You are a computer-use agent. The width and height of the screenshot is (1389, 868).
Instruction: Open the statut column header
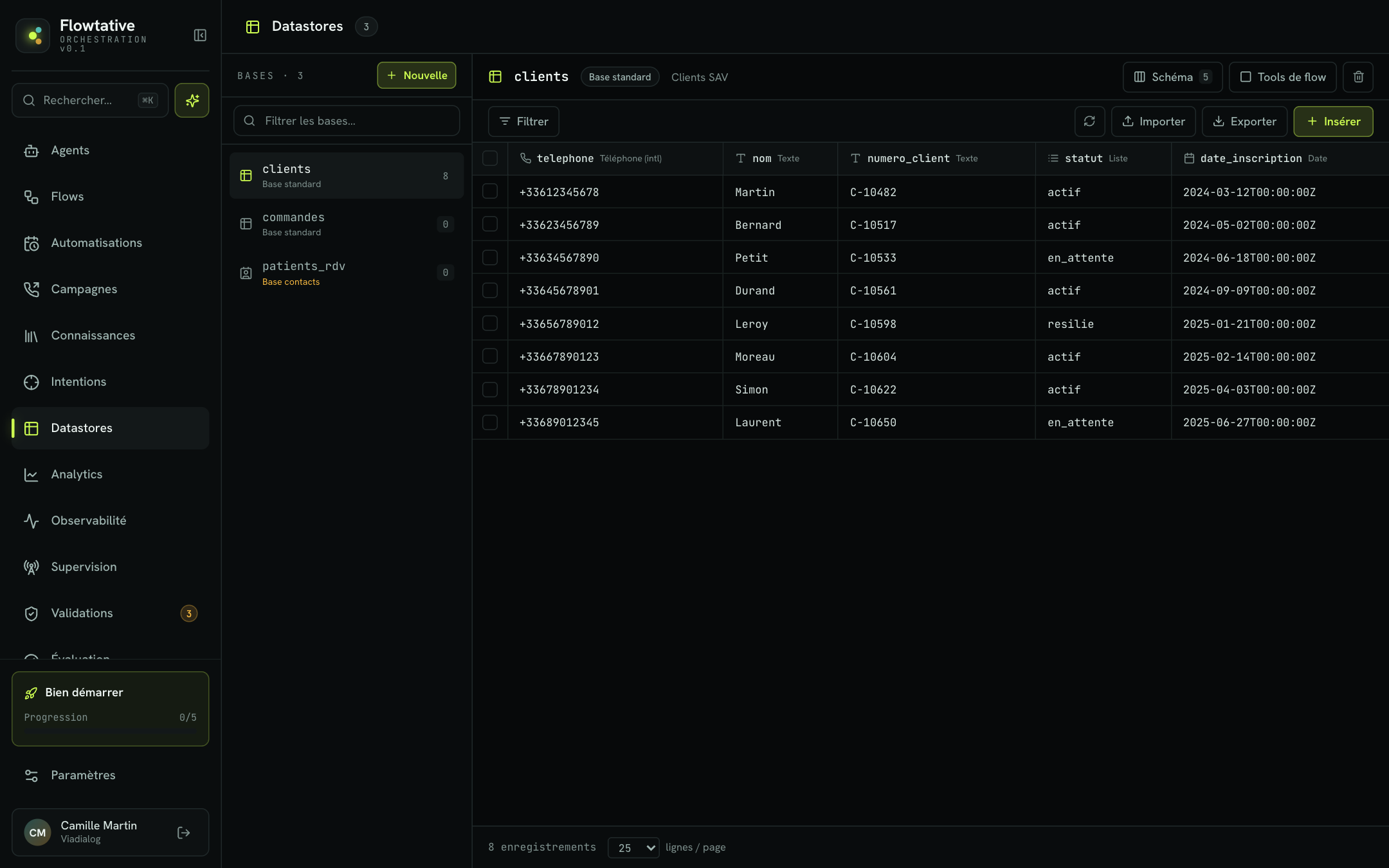1103,158
